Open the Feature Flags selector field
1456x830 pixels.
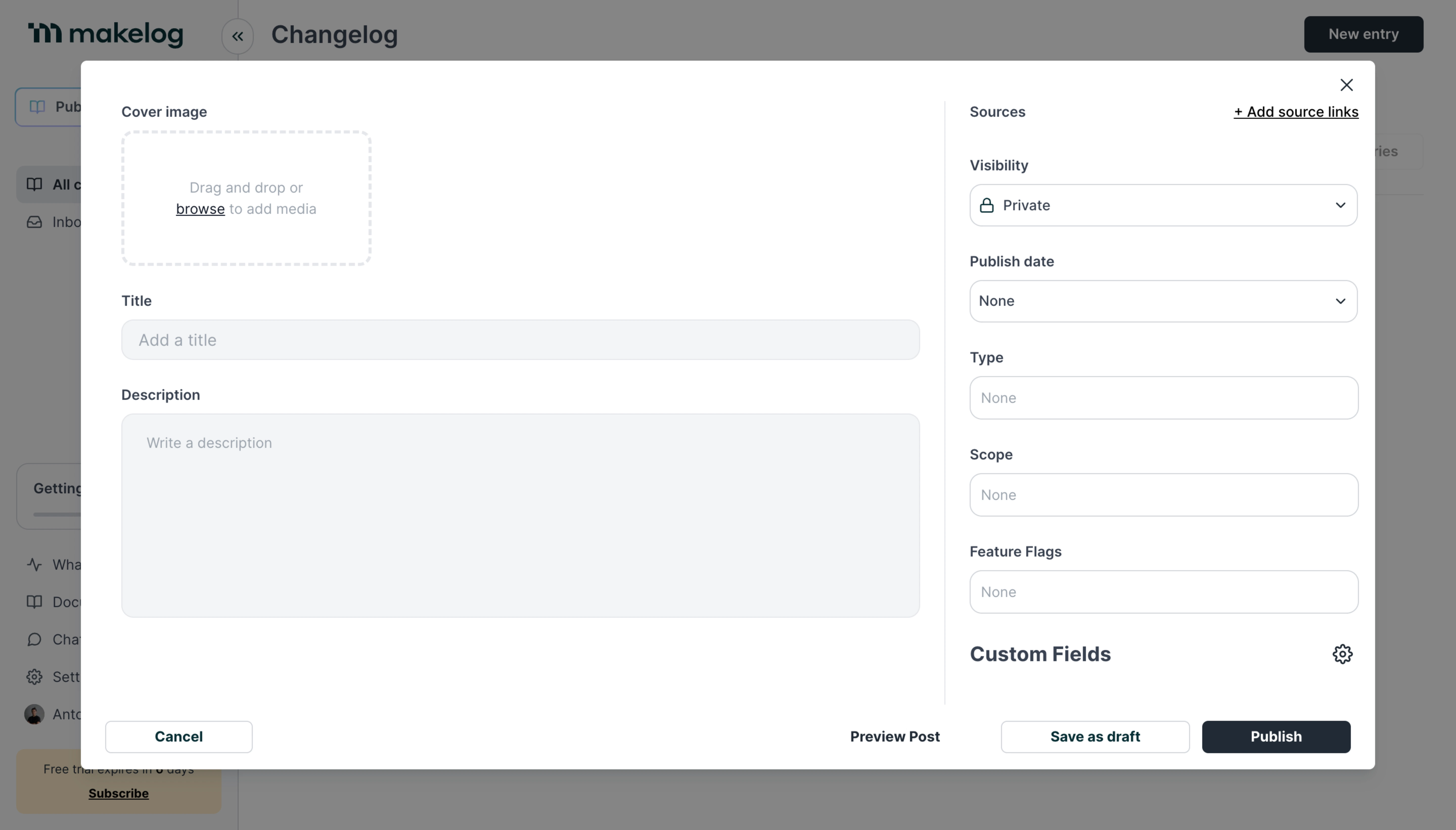1164,592
